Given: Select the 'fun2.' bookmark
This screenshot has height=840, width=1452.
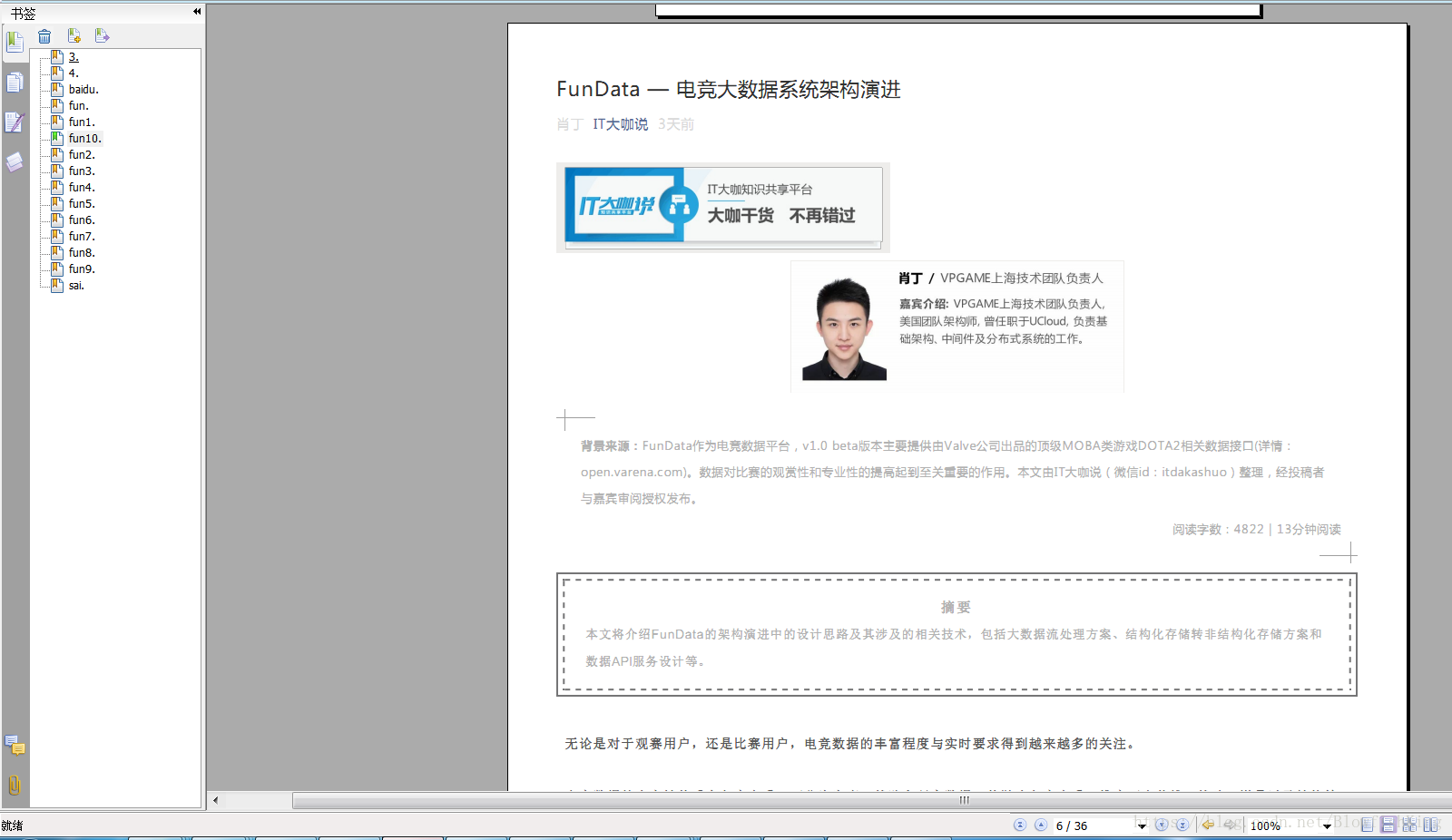Looking at the screenshot, I should pos(82,155).
